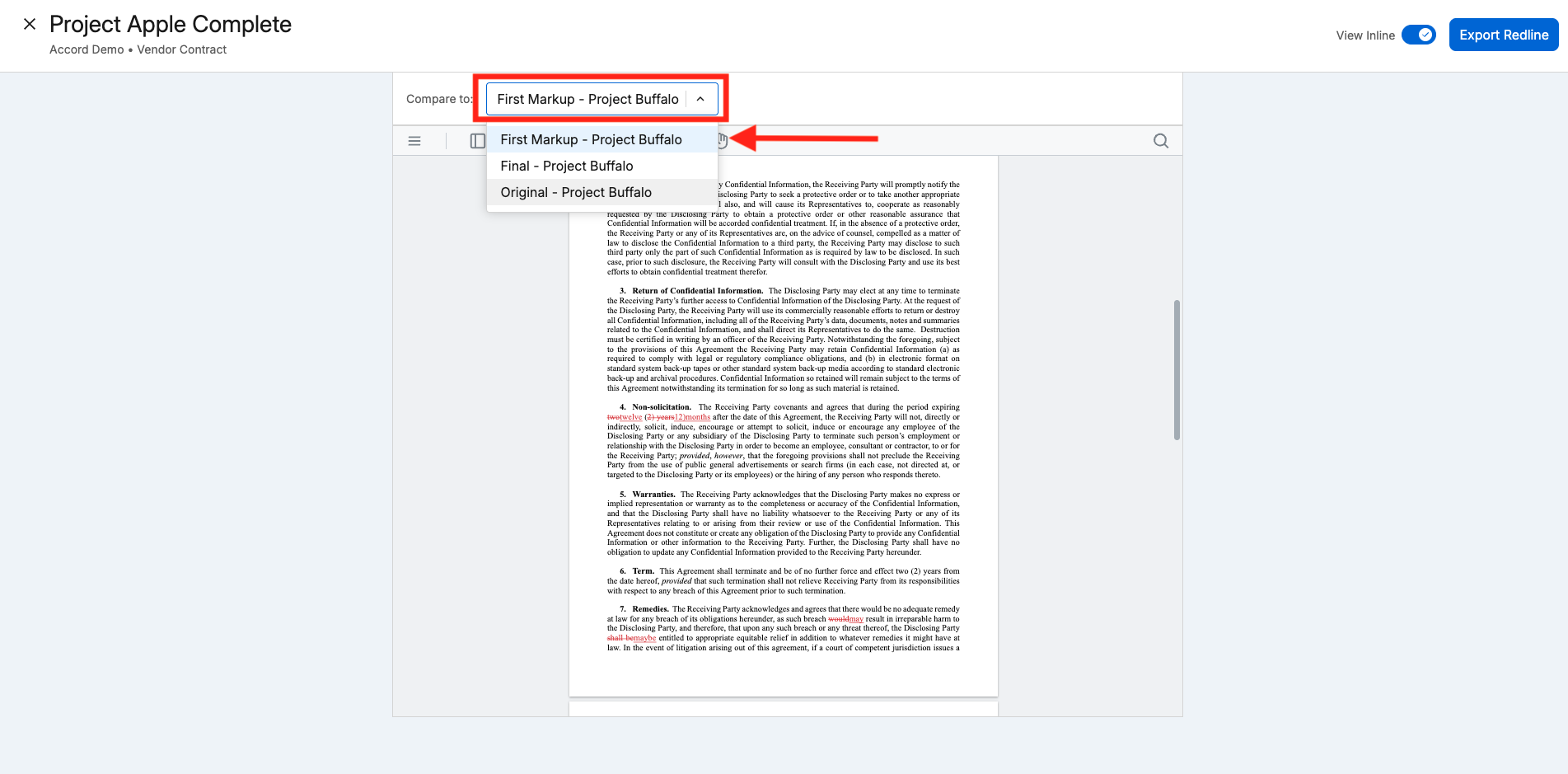Open document search with the magnifier icon
This screenshot has width=1568, height=774.
[1161, 141]
